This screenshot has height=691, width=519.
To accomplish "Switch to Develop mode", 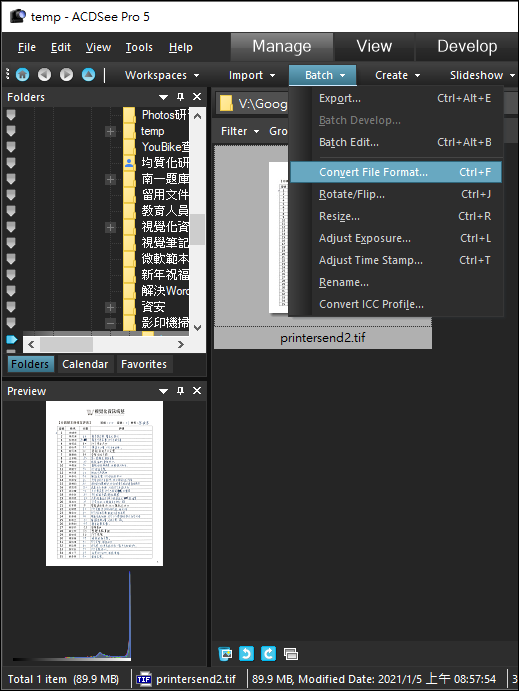I will click(467, 47).
